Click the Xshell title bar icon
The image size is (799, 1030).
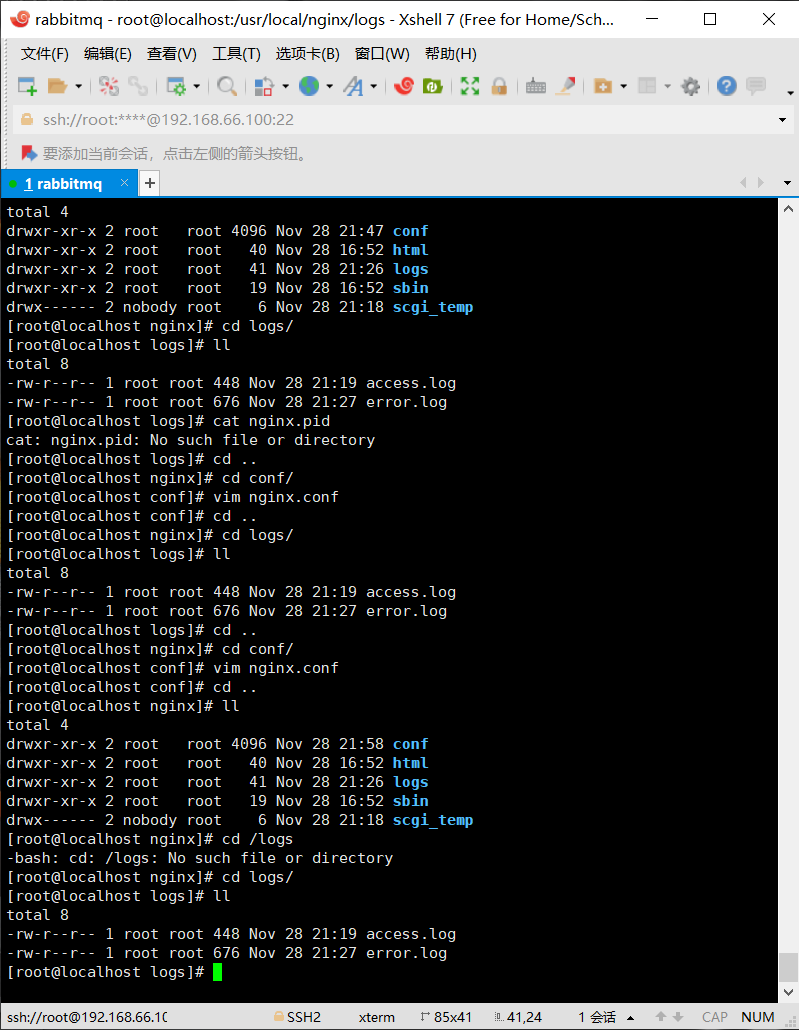[x=20, y=19]
